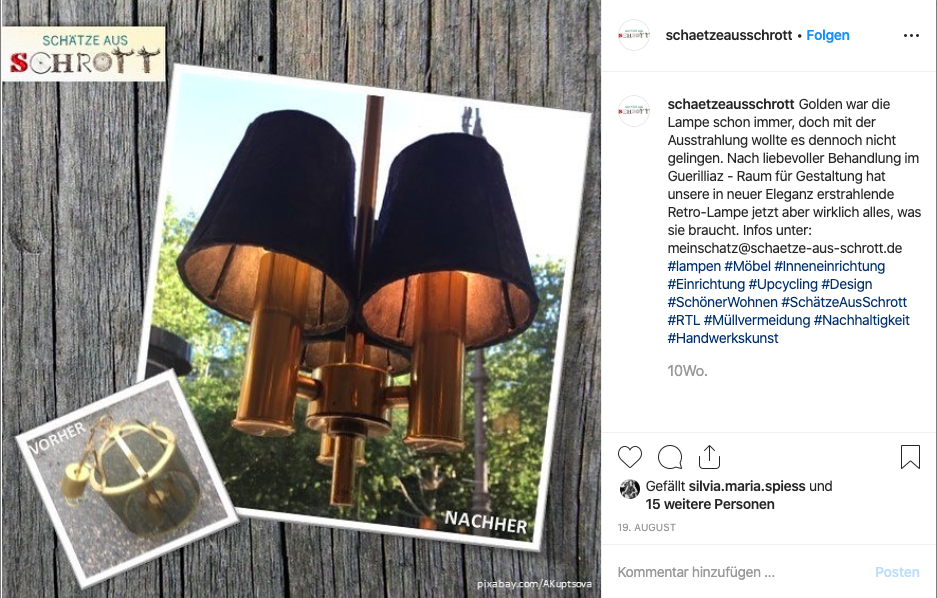Like the post with the heart icon
The height and width of the screenshot is (598, 937).
coord(630,457)
